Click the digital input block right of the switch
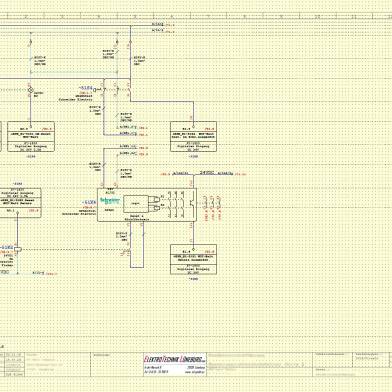This screenshot has width=392, height=392. [193, 137]
